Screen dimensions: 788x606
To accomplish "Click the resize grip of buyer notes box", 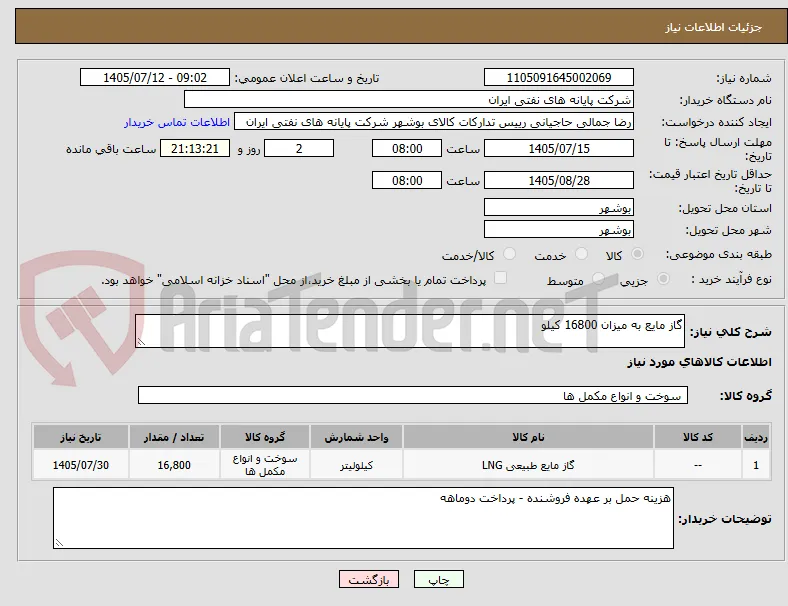I will click(x=59, y=543).
